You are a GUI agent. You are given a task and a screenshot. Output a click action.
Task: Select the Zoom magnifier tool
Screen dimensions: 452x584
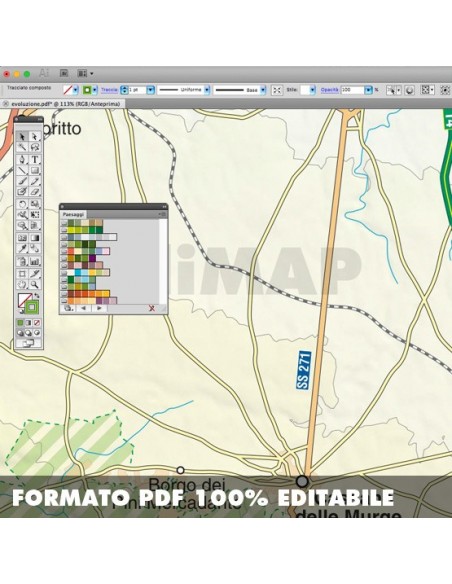(35, 285)
